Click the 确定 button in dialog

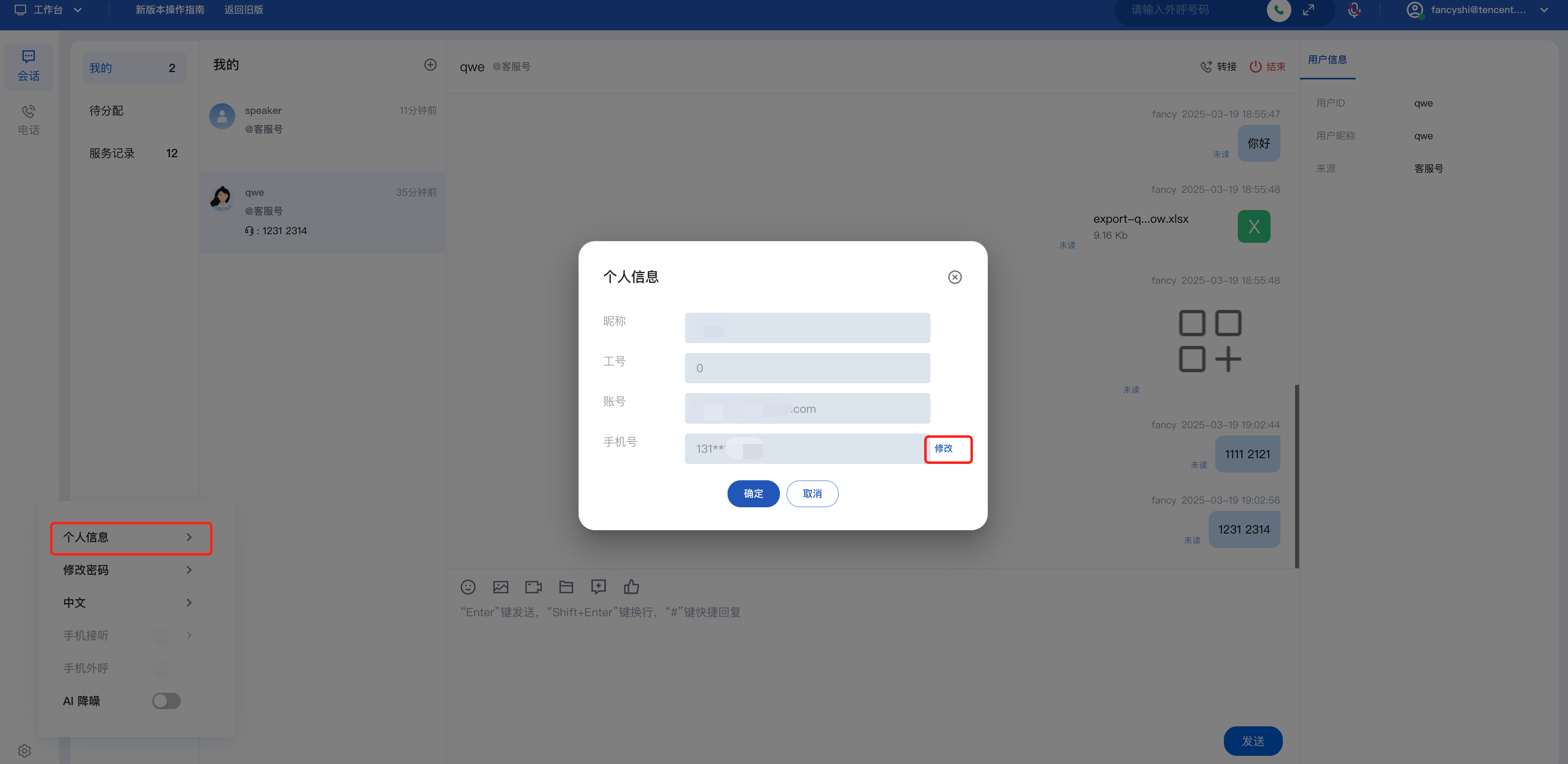(x=753, y=493)
